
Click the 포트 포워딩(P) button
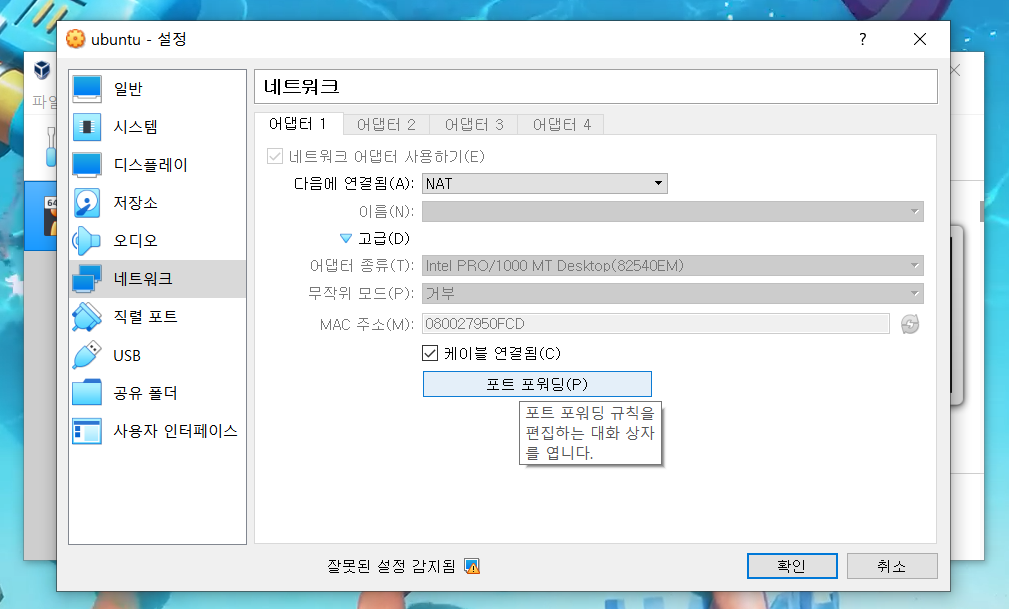(537, 384)
